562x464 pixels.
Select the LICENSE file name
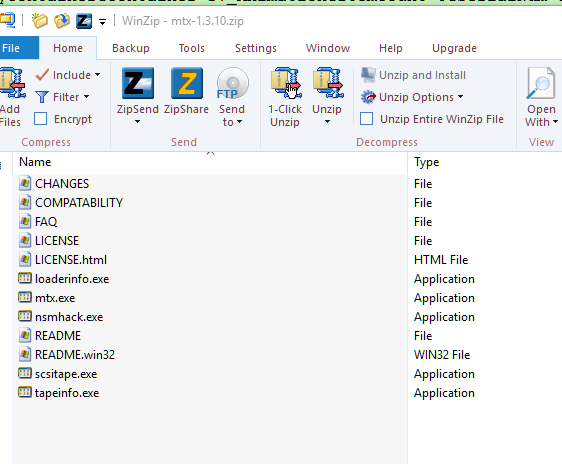tap(57, 241)
